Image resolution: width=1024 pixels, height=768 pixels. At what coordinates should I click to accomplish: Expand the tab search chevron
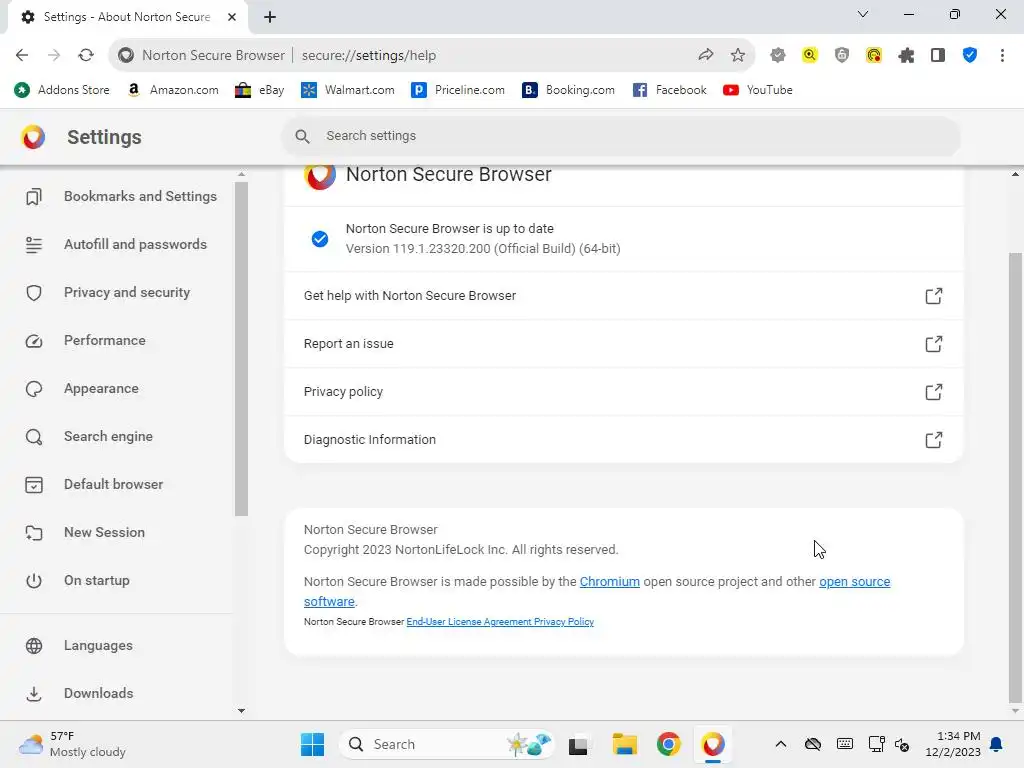point(863,14)
